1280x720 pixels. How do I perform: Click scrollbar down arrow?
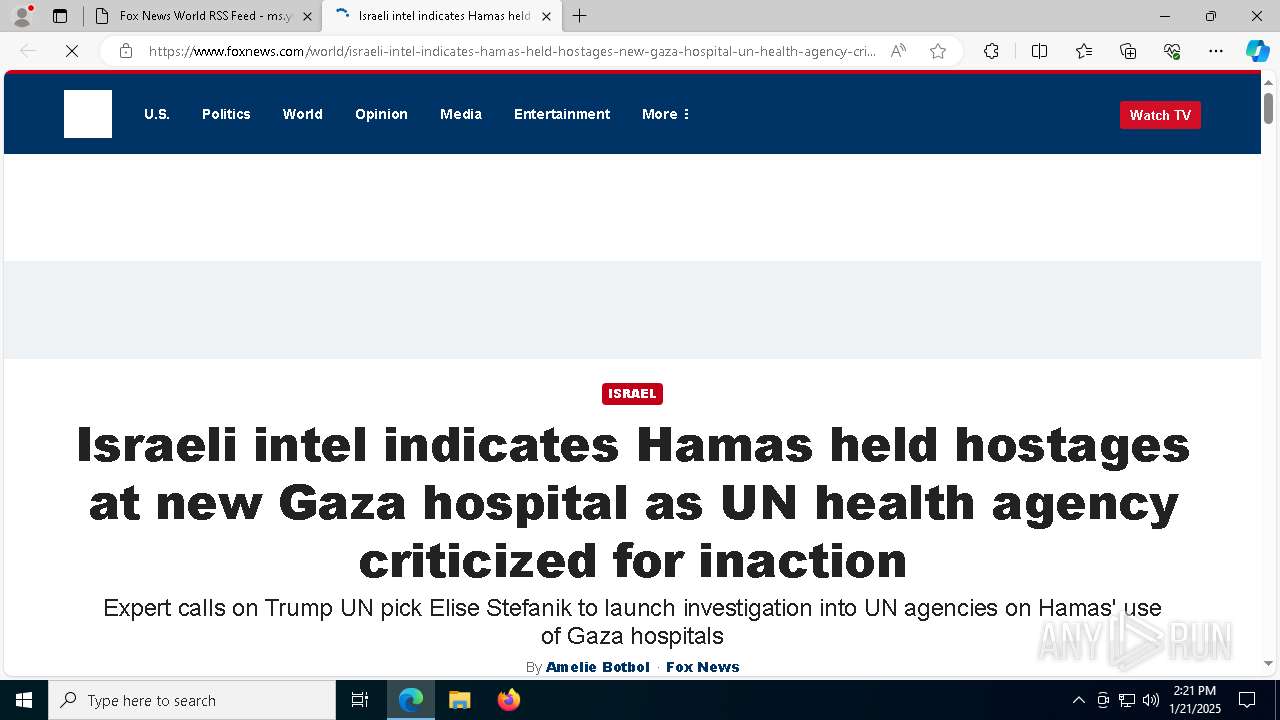tap(1268, 663)
